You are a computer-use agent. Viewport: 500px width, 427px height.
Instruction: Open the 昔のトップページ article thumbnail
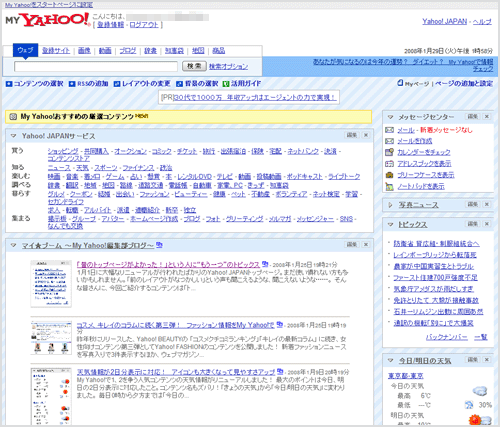tap(51, 284)
